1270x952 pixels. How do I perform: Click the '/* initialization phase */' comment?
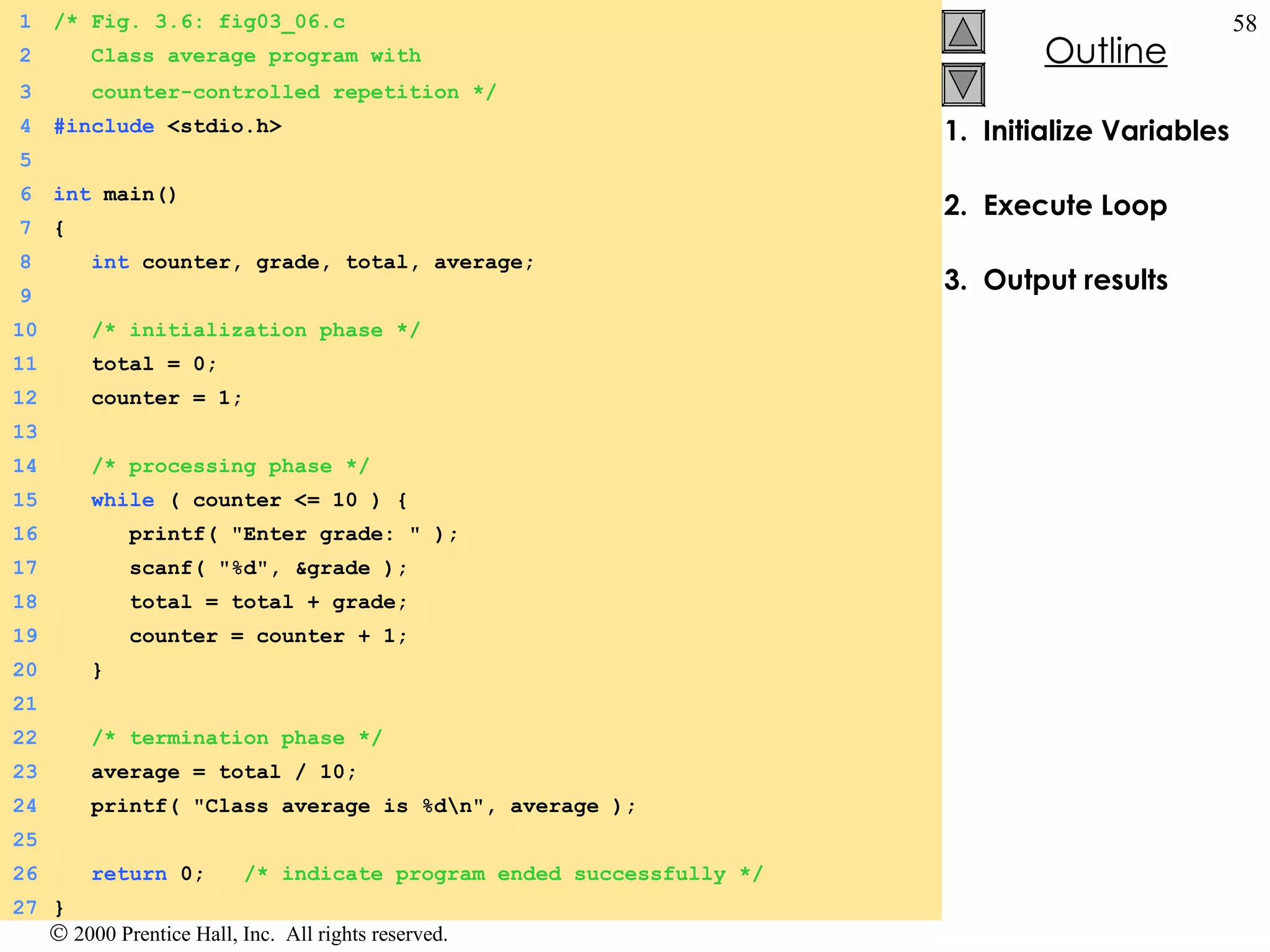[256, 330]
